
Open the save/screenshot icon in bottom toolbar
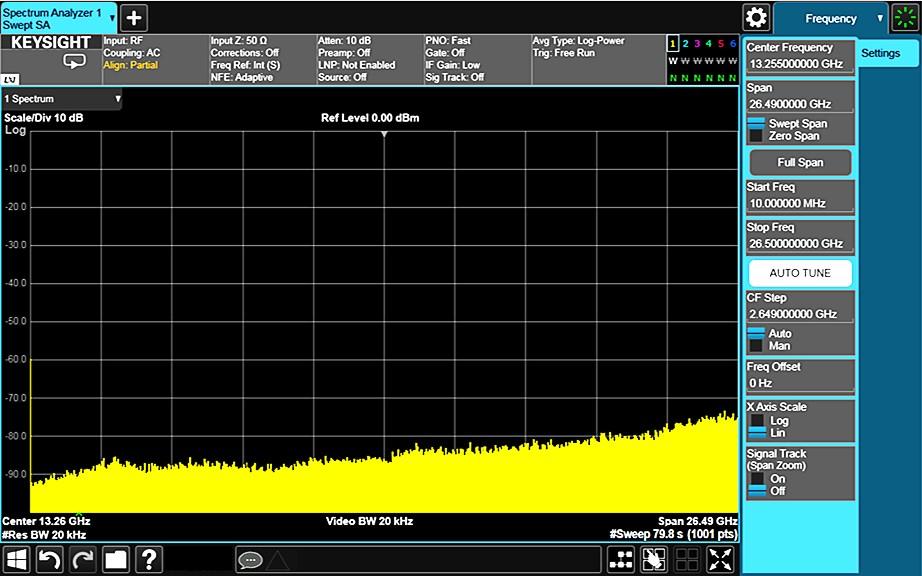click(114, 559)
